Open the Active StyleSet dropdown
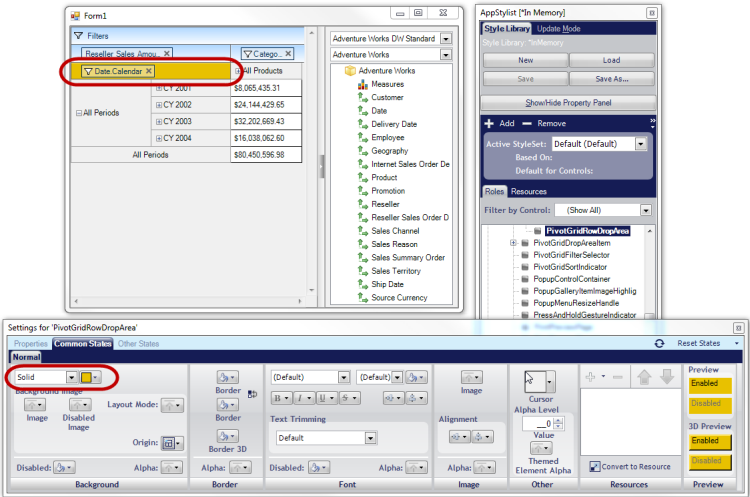The width and height of the screenshot is (750, 497). coord(640,144)
